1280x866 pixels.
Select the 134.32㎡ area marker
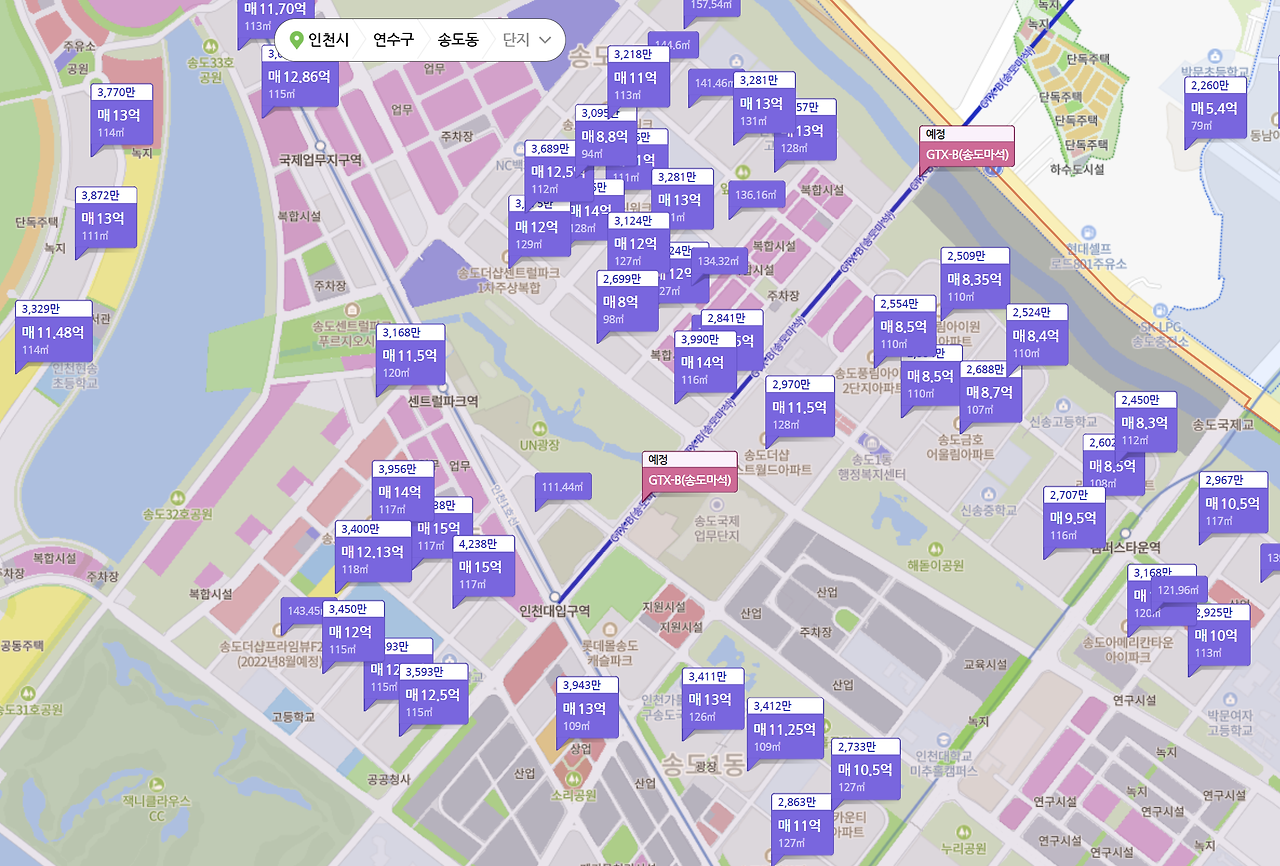[x=718, y=261]
